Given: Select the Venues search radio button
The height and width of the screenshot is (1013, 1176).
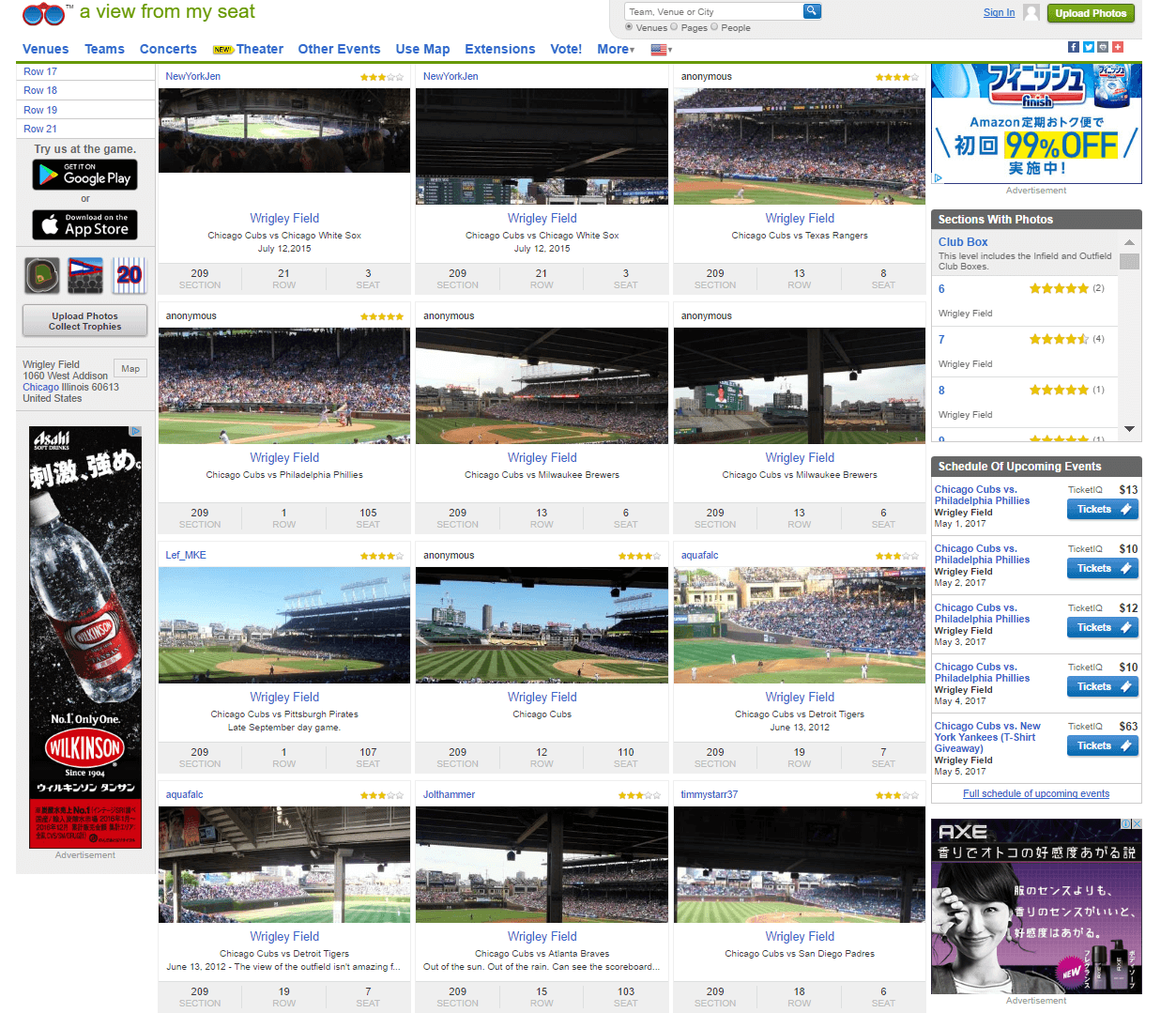Looking at the screenshot, I should (x=629, y=27).
